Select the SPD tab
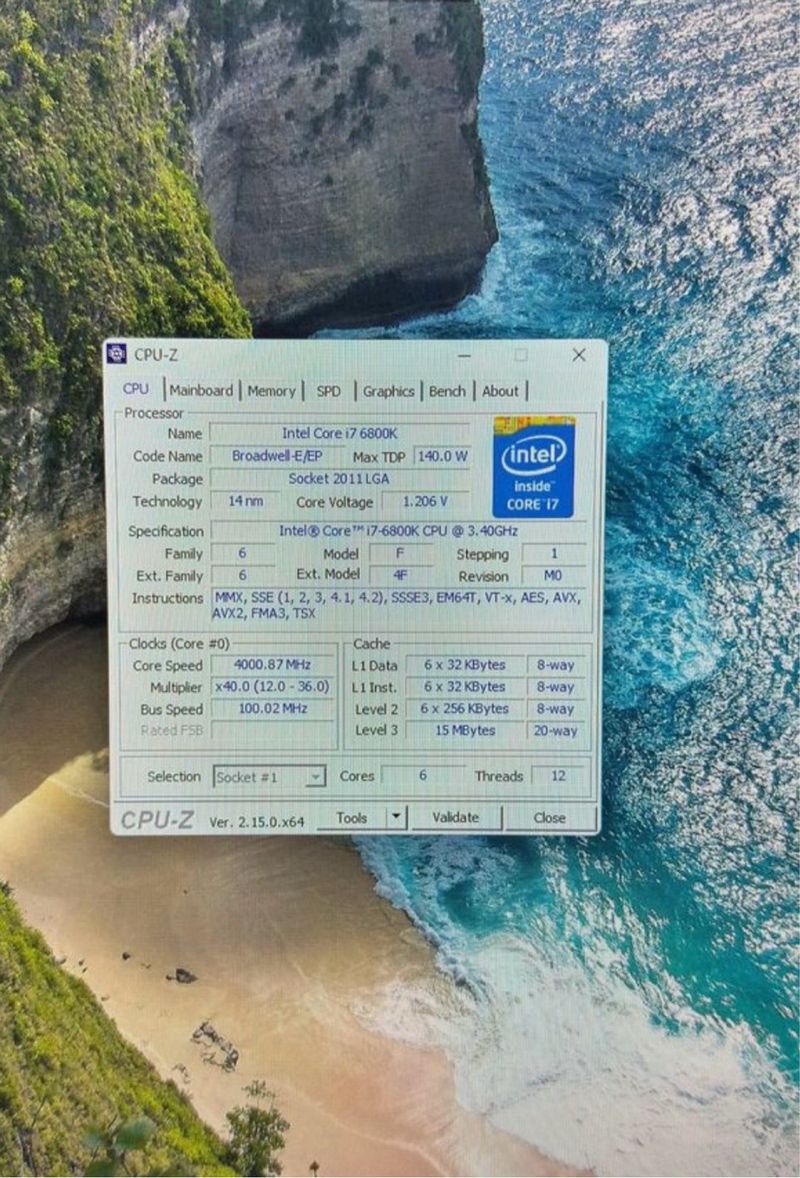The image size is (800, 1178). coord(328,391)
